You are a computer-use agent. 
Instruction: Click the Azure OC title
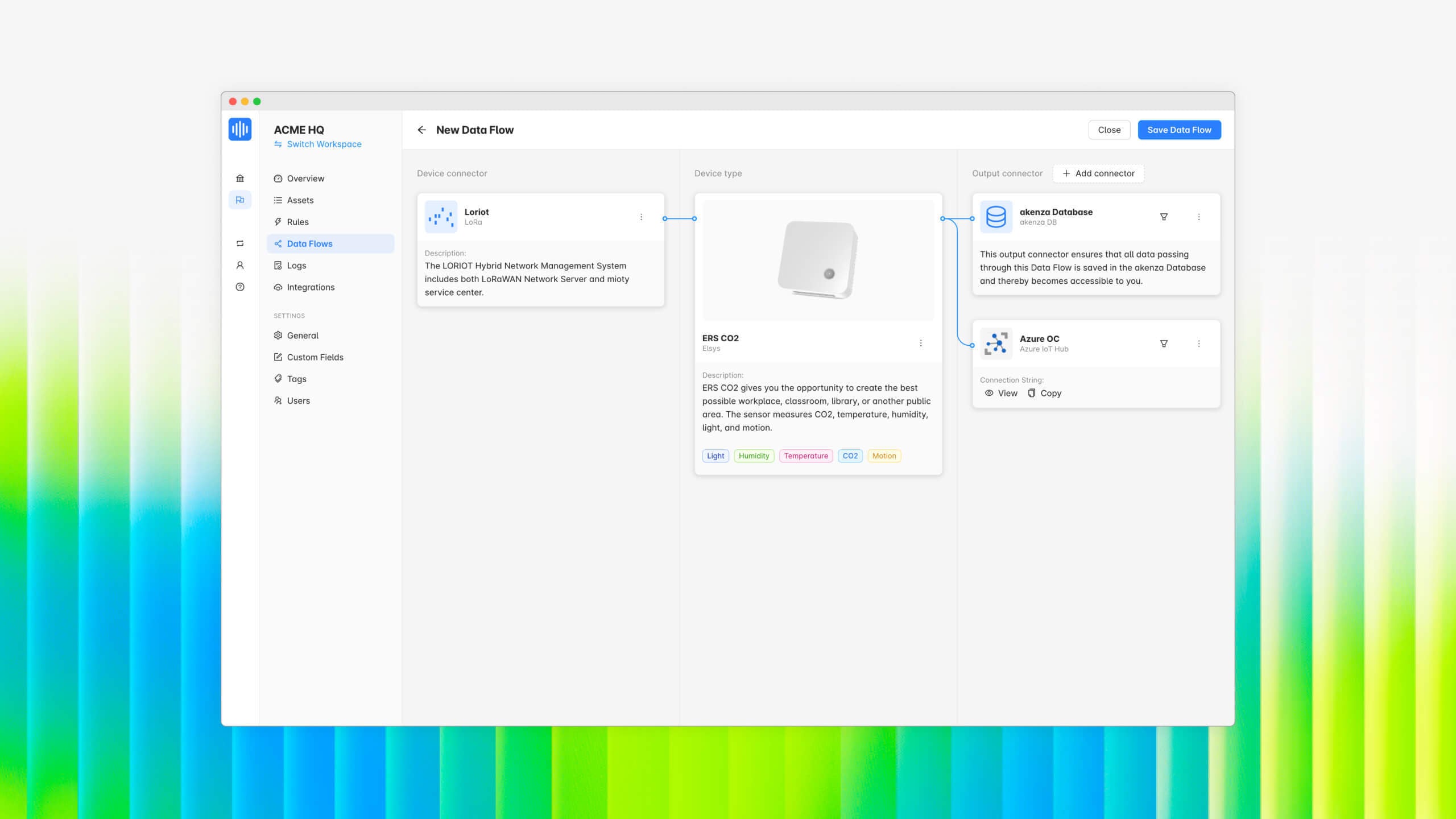point(1039,338)
